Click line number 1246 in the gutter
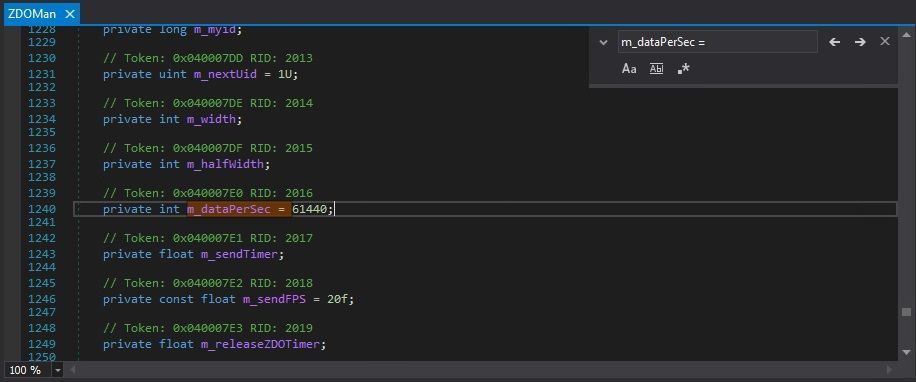This screenshot has height=382, width=916. click(x=41, y=299)
